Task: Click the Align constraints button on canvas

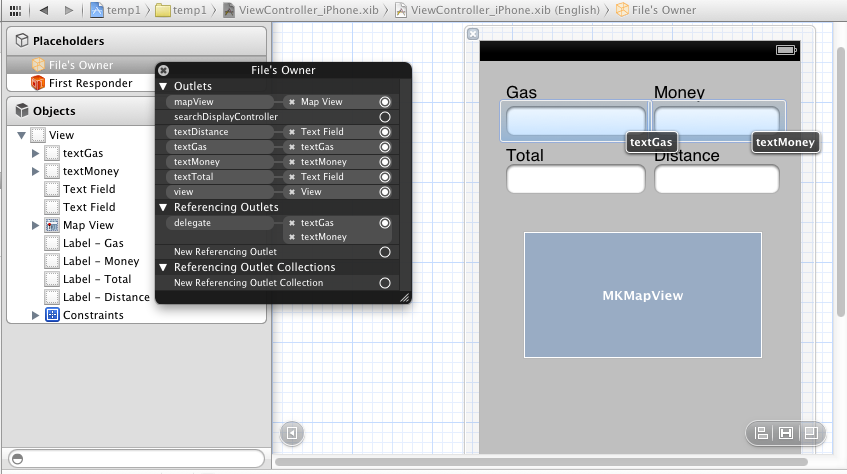Action: [x=761, y=433]
